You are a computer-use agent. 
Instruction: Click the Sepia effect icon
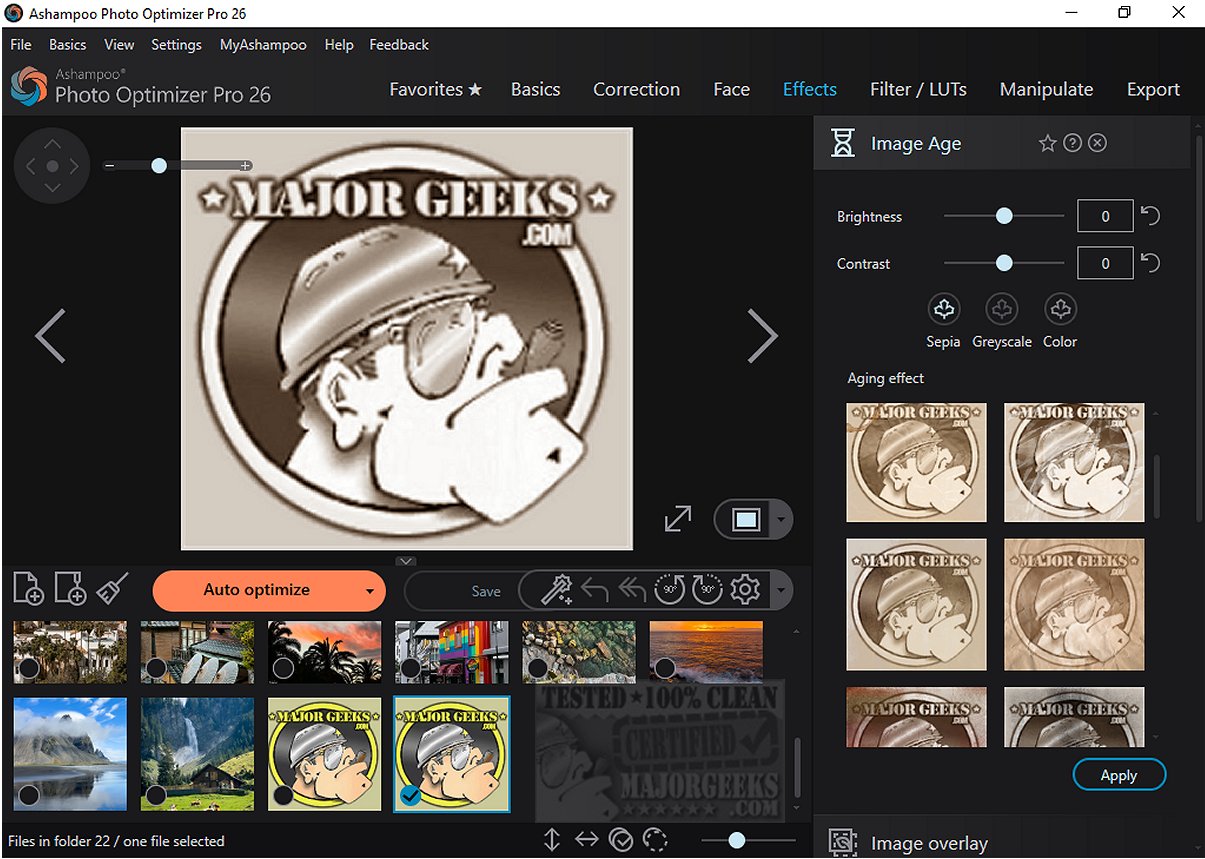click(x=943, y=310)
